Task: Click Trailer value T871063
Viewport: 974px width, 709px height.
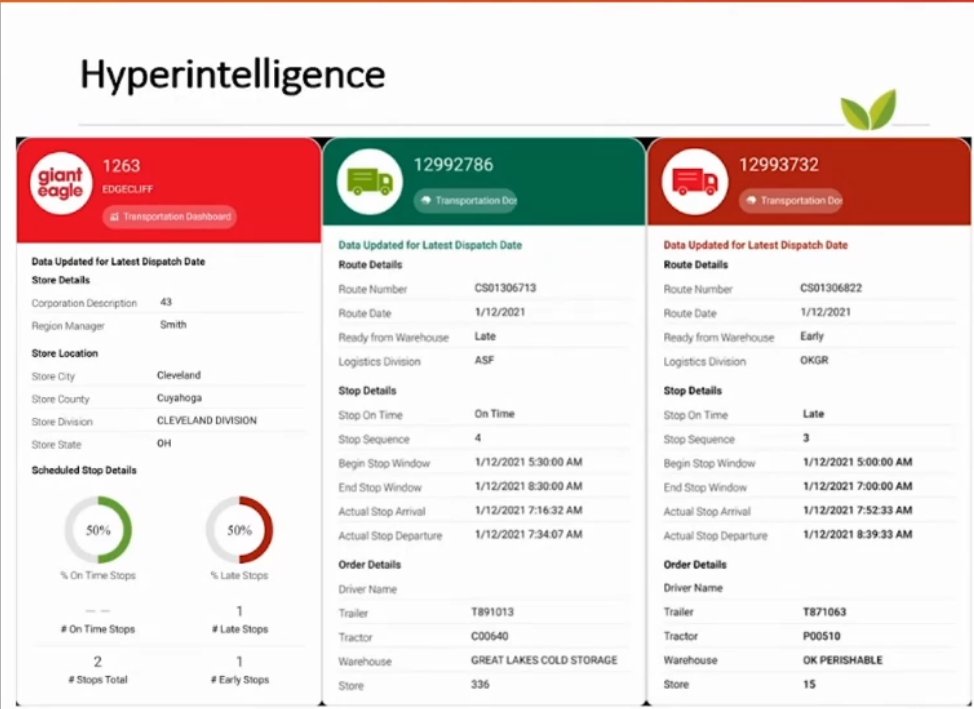Action: pos(824,611)
